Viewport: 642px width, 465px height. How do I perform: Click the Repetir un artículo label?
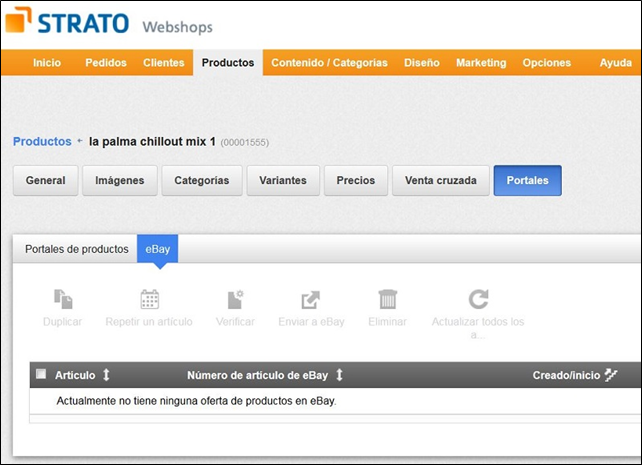point(149,322)
